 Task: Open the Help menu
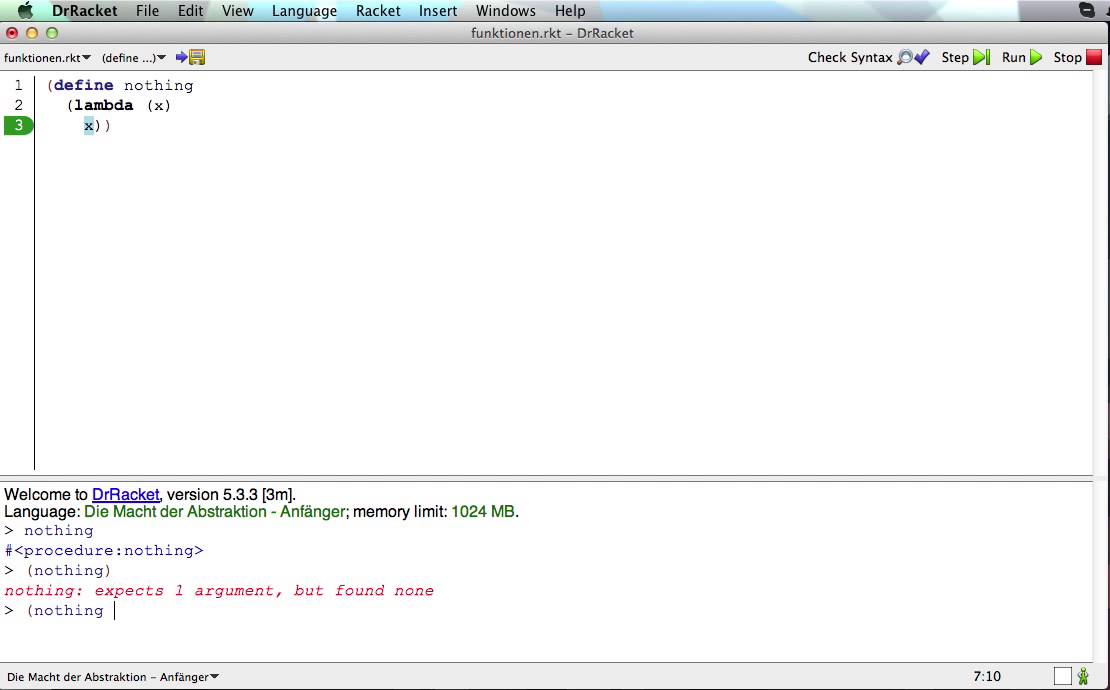click(x=570, y=11)
